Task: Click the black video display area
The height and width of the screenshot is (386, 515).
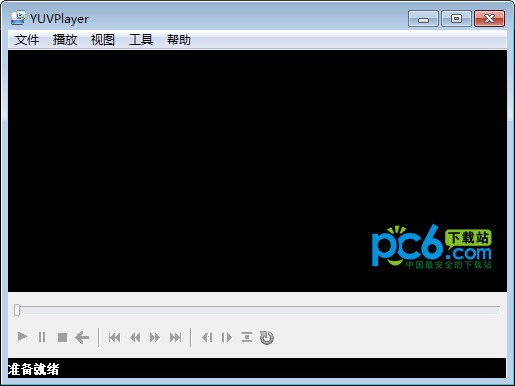Action: [x=257, y=171]
